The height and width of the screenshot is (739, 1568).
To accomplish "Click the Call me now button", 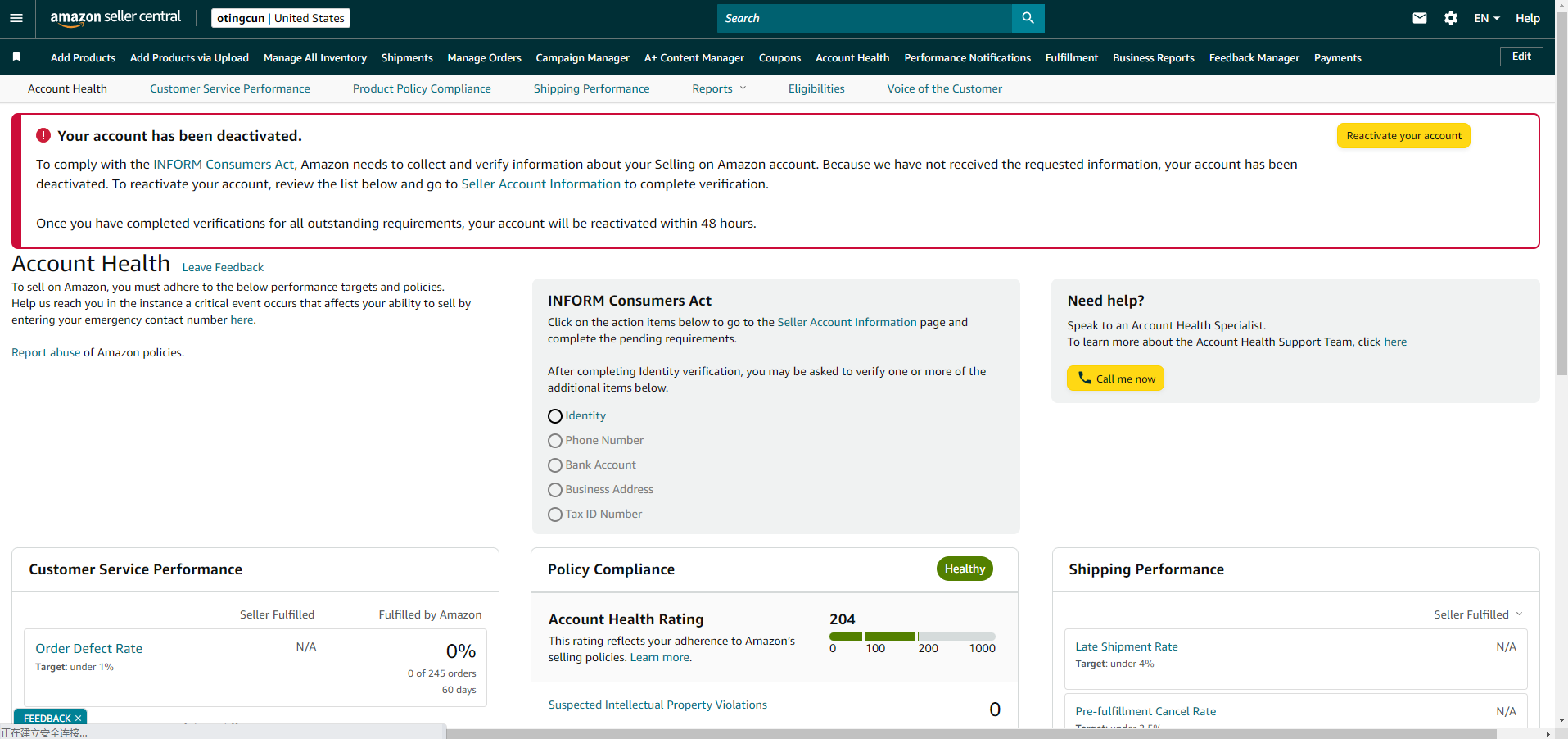I will coord(1115,378).
